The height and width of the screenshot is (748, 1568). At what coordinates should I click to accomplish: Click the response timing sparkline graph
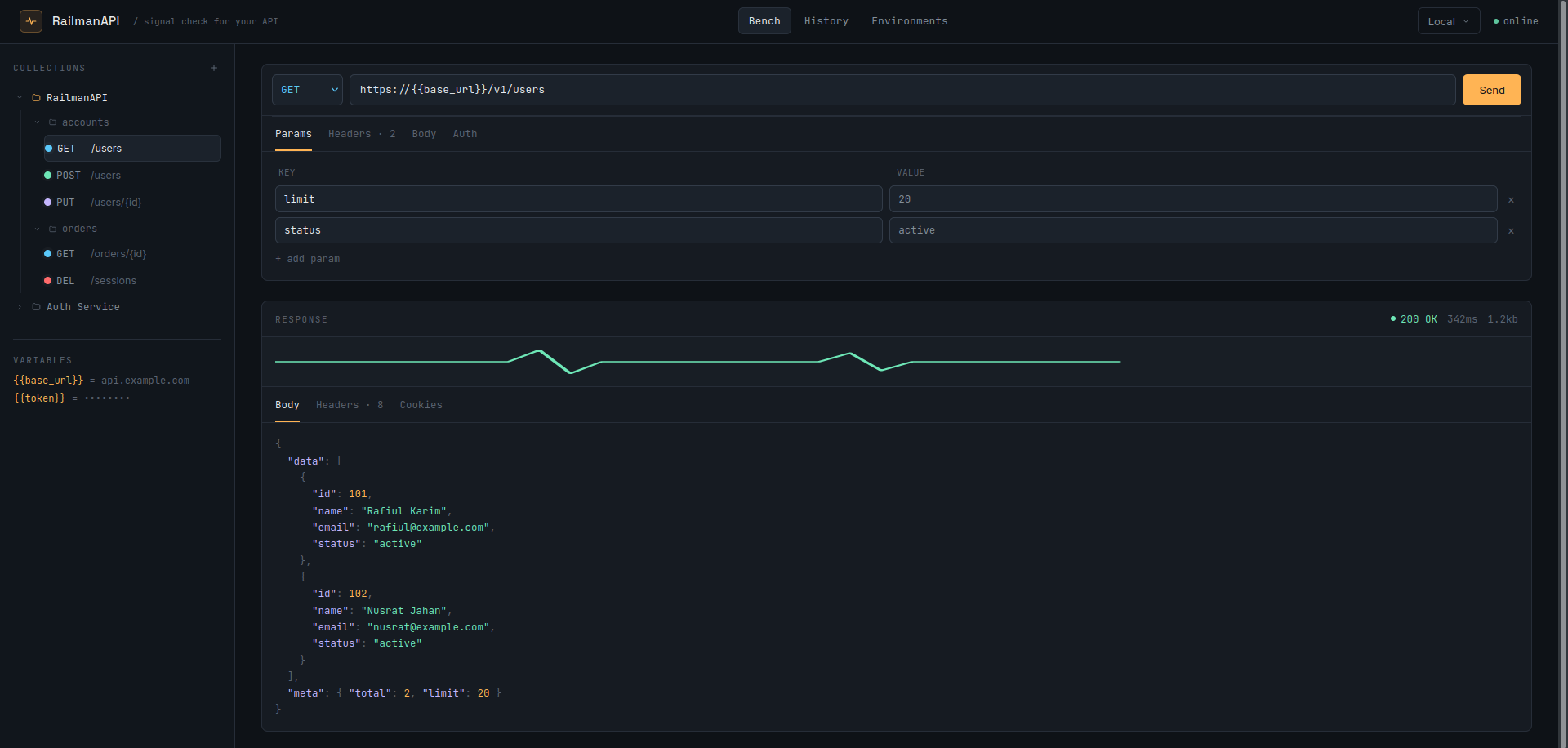click(697, 362)
